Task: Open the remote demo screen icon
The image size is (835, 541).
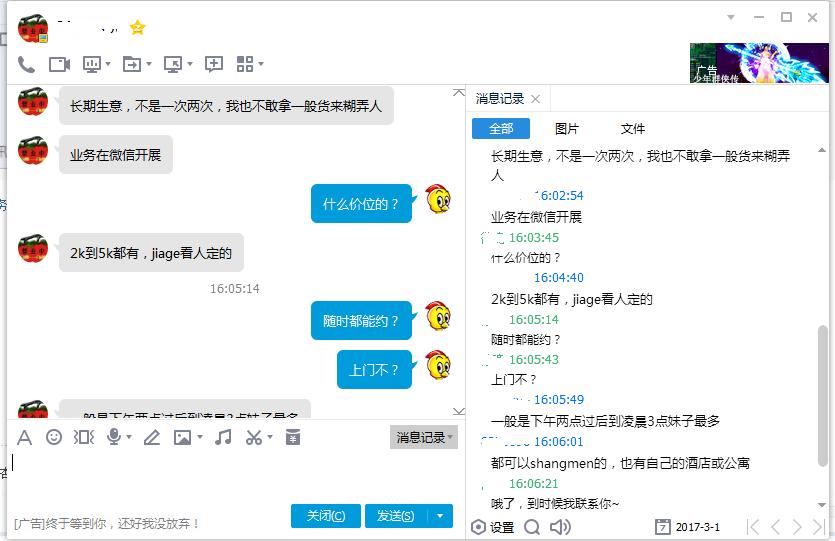Action: click(x=92, y=64)
